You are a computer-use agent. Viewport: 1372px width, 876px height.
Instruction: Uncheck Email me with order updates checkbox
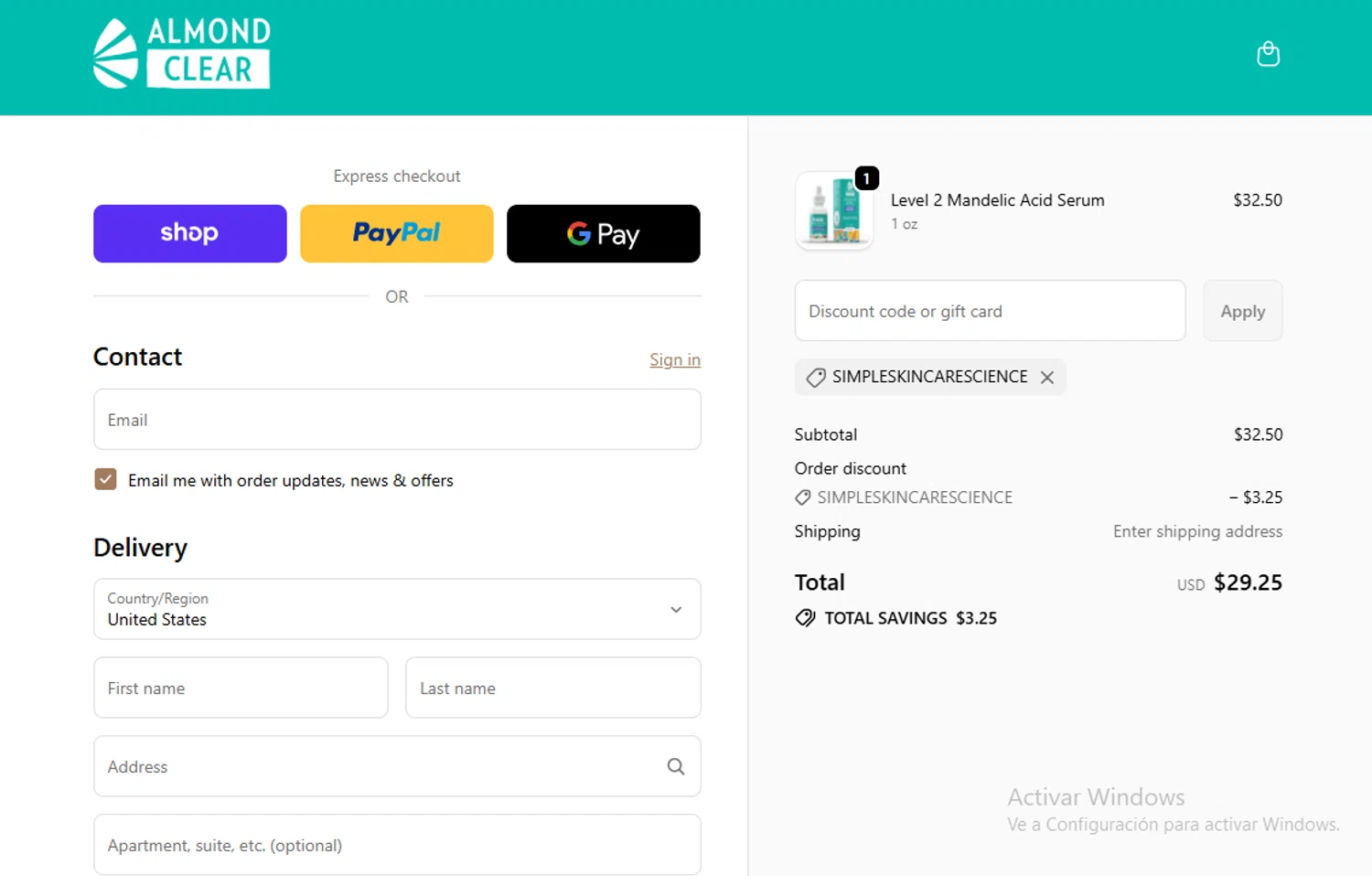click(105, 479)
